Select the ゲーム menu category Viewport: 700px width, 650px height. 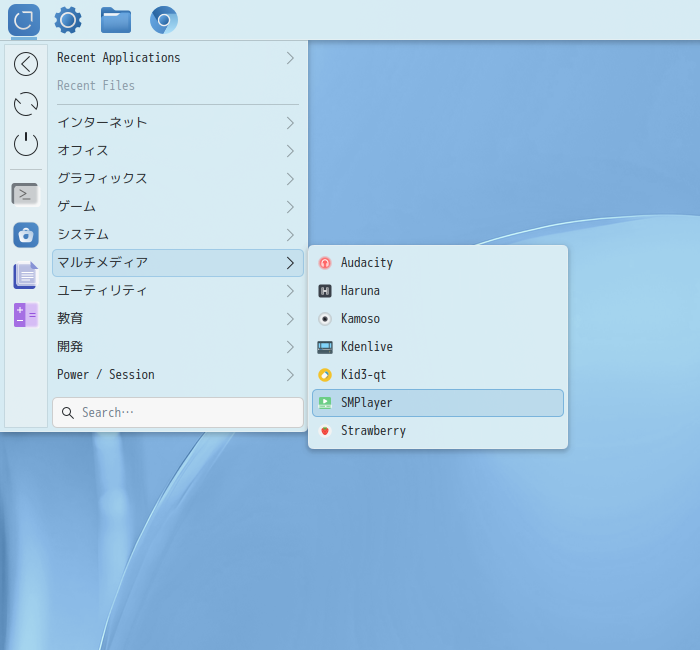77,207
